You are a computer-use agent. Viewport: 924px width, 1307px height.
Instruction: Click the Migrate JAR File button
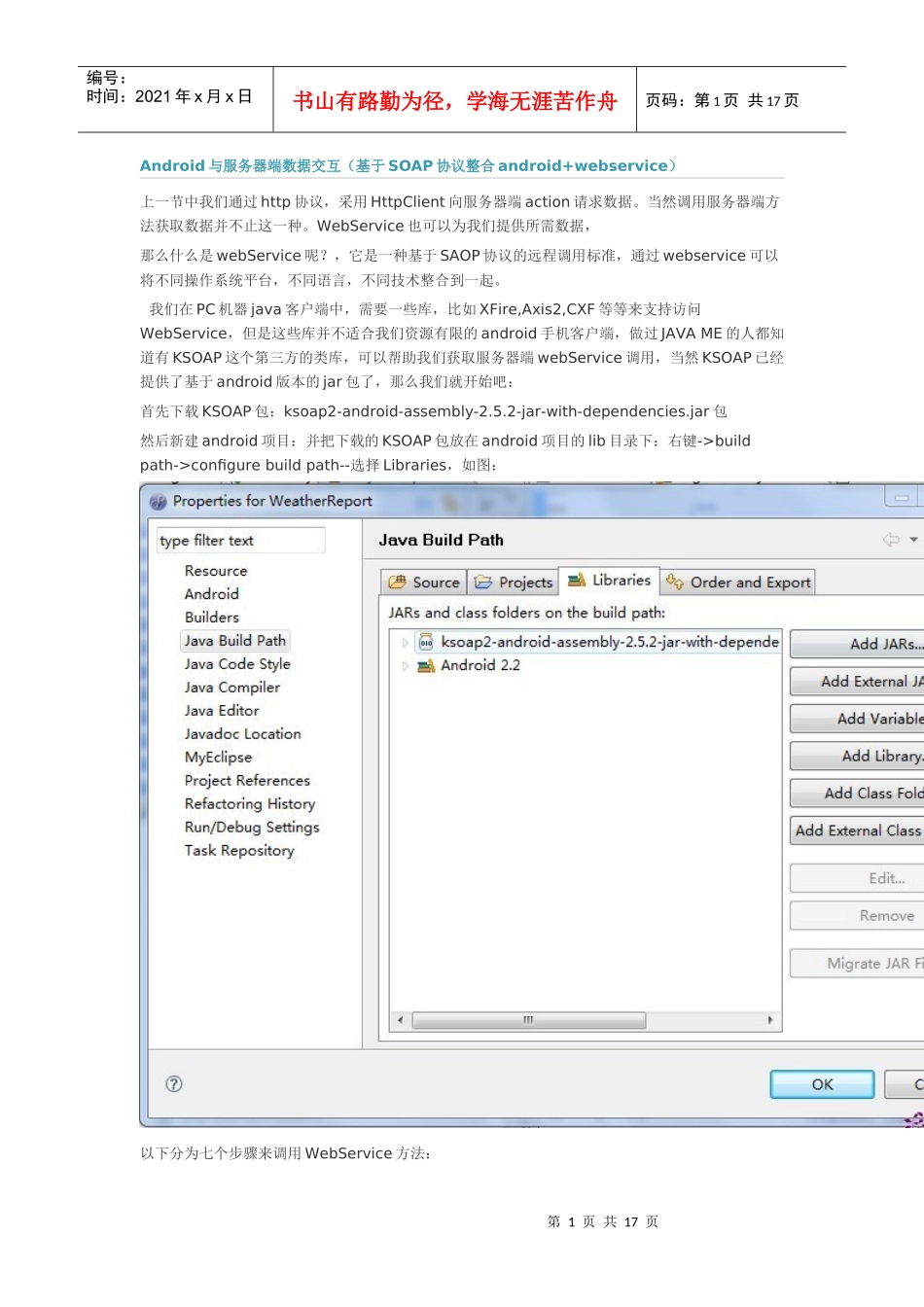(857, 963)
